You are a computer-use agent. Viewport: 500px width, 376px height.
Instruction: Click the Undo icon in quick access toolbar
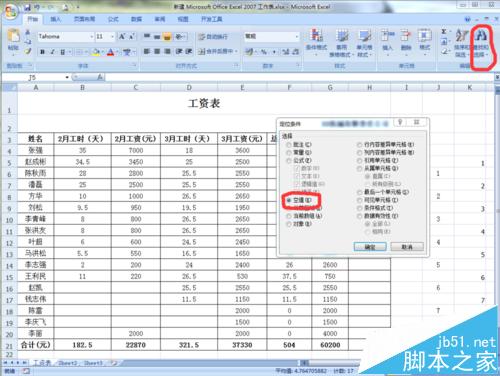coord(37,7)
